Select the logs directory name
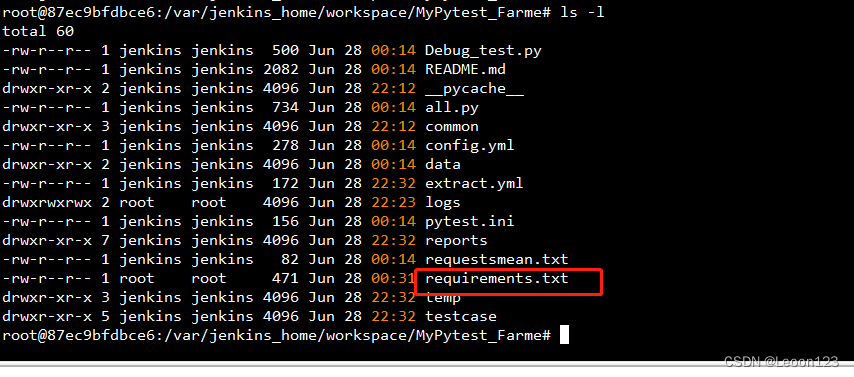 coord(443,203)
